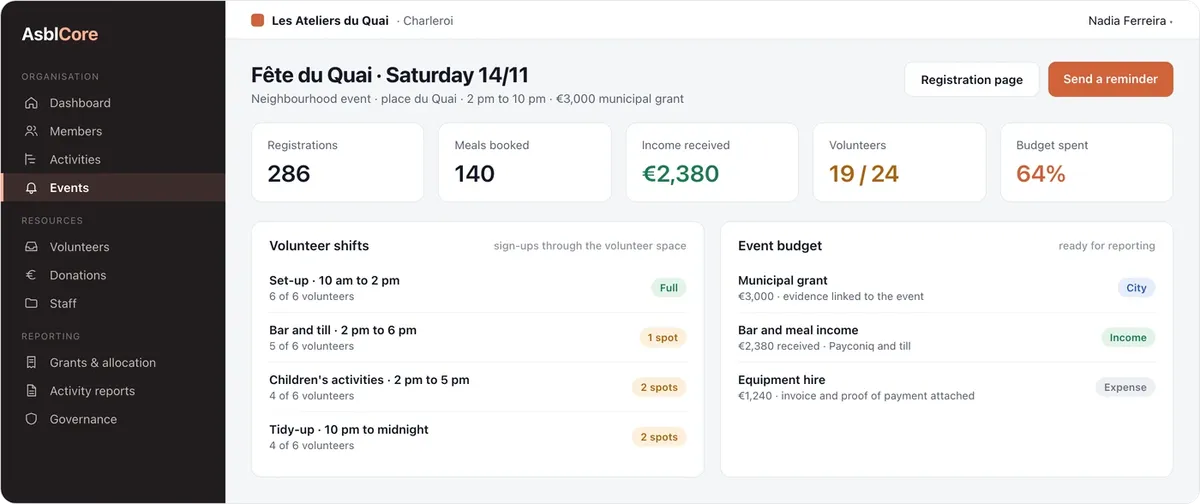Open the Donations menu label

point(78,275)
